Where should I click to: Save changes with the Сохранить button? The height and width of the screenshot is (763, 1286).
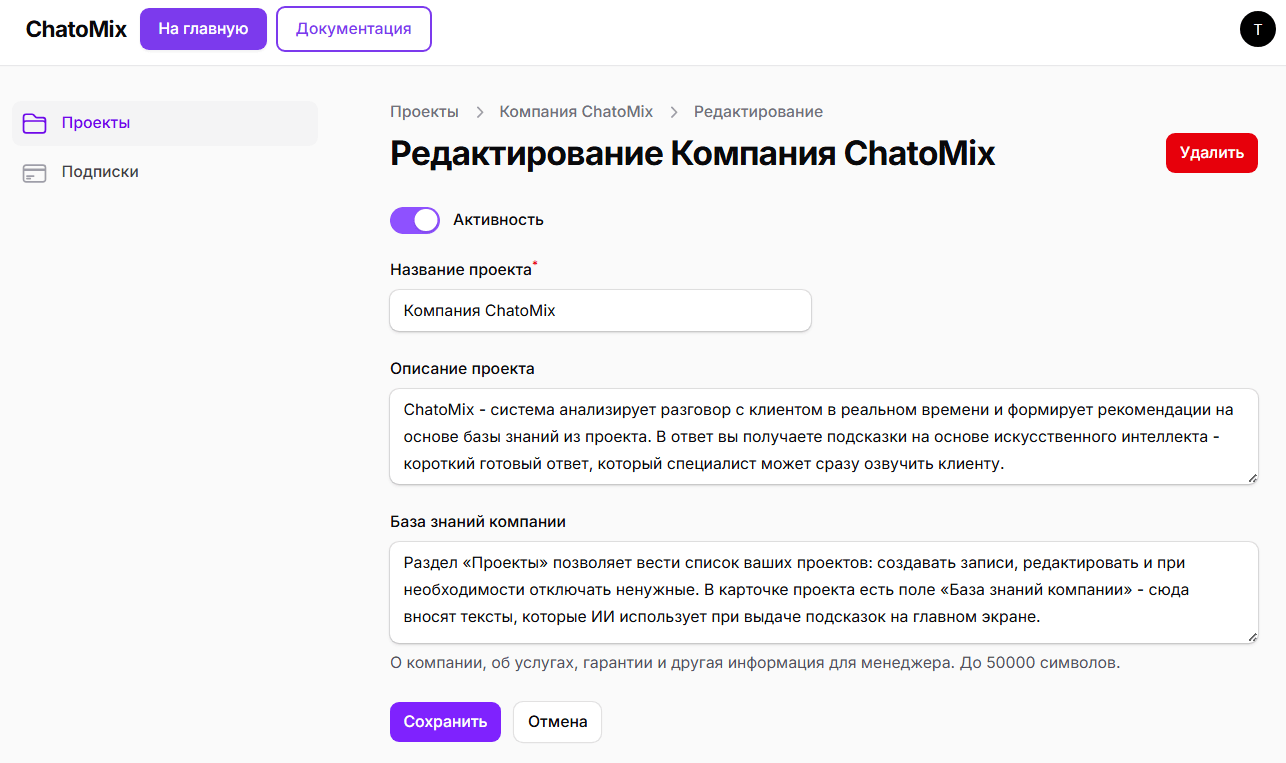point(445,721)
